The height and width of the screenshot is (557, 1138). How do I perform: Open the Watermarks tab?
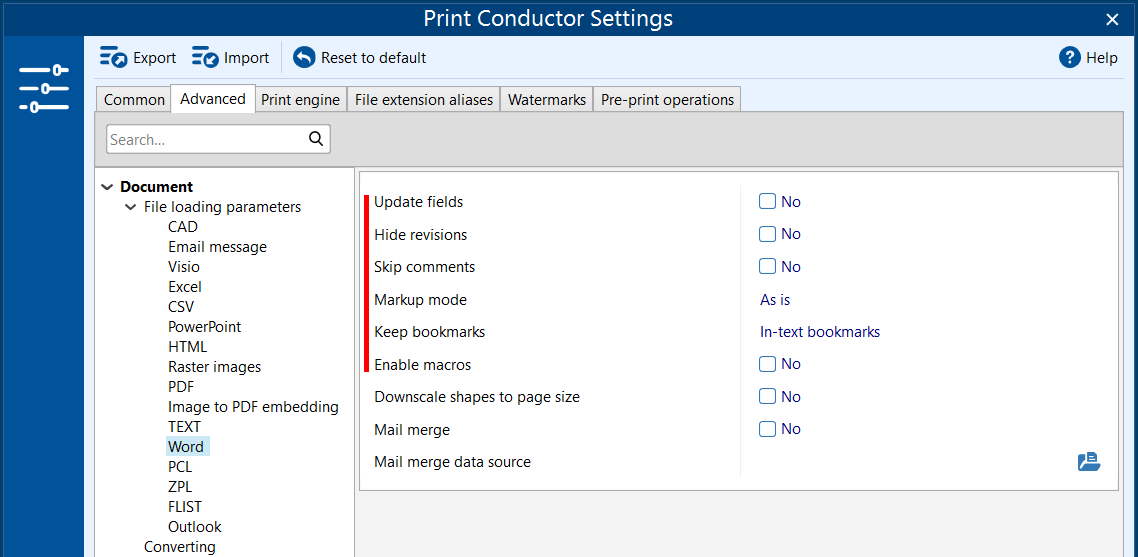pos(547,100)
